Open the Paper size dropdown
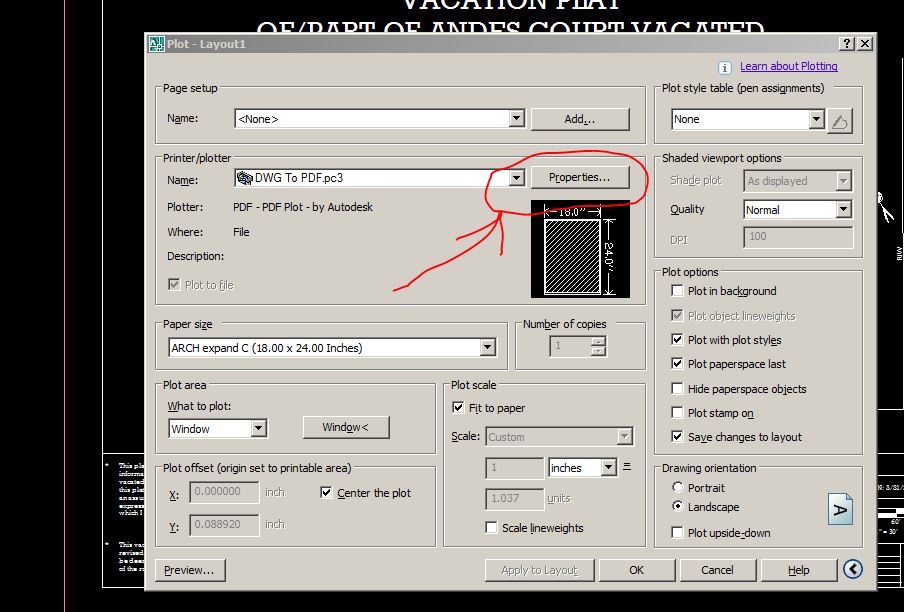This screenshot has width=904, height=612. [488, 347]
